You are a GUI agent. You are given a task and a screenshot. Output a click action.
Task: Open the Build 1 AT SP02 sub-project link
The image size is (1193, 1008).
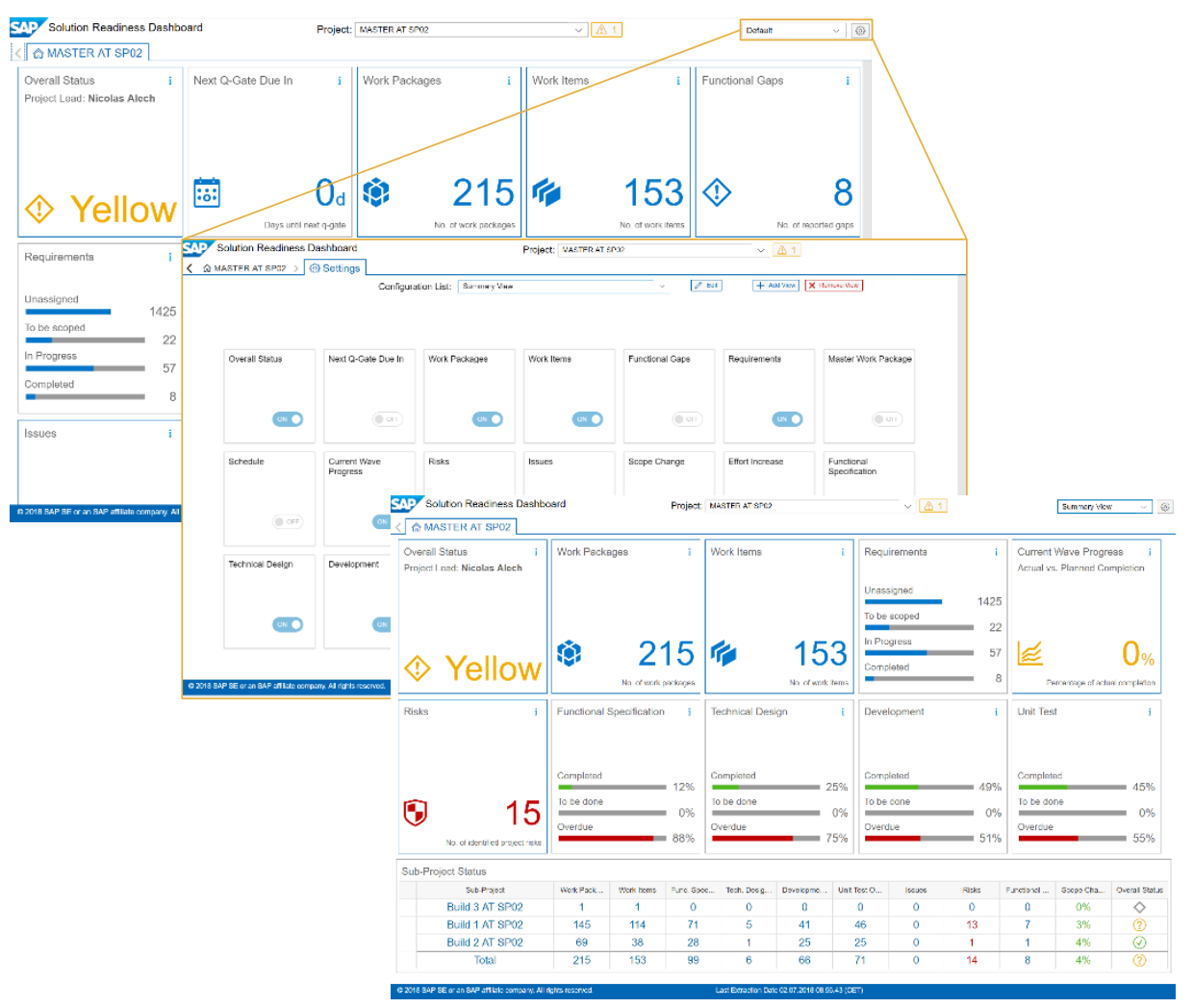coord(485,924)
